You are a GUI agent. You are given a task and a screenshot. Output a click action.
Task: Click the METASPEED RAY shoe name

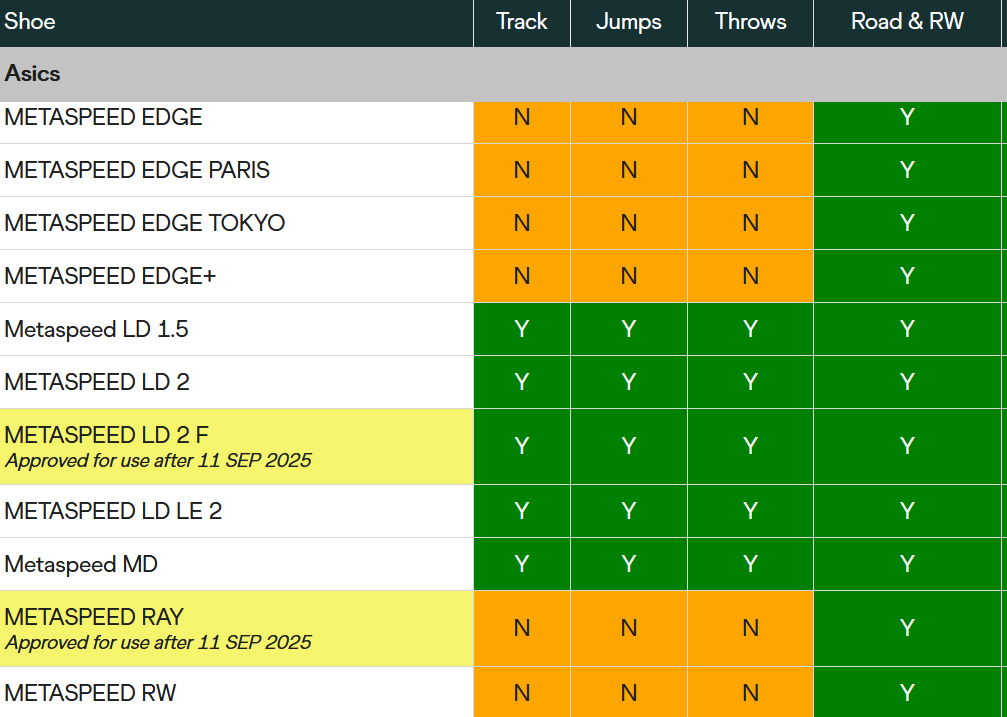(94, 617)
